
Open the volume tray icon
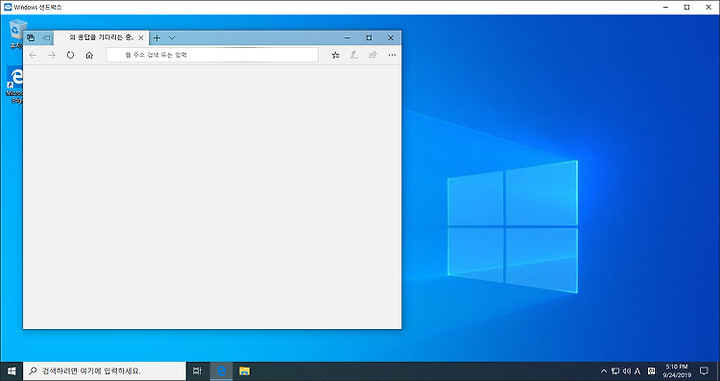tap(627, 371)
